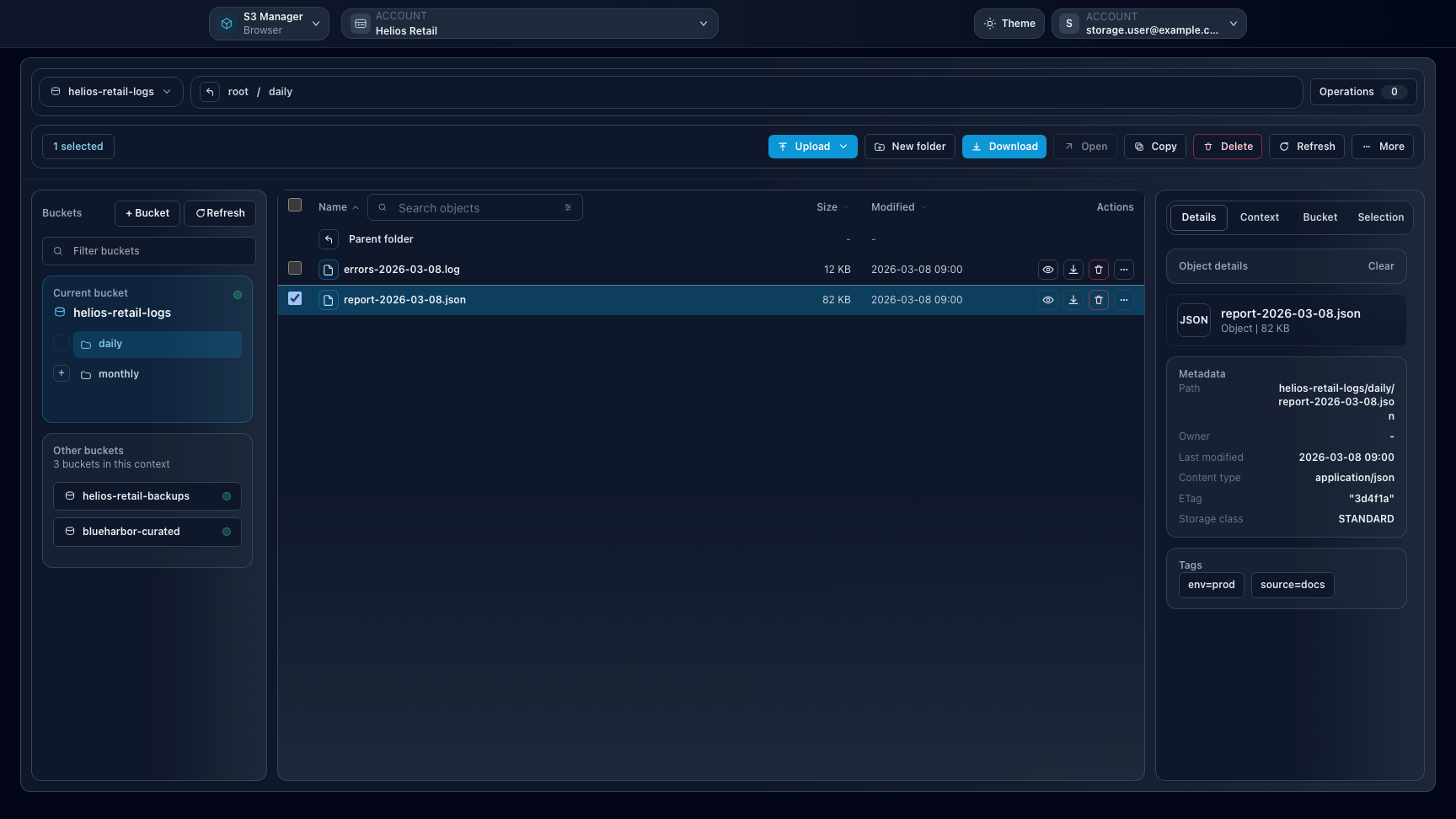This screenshot has height=819, width=1456.
Task: Click search filter options icon in search box
Action: [567, 207]
